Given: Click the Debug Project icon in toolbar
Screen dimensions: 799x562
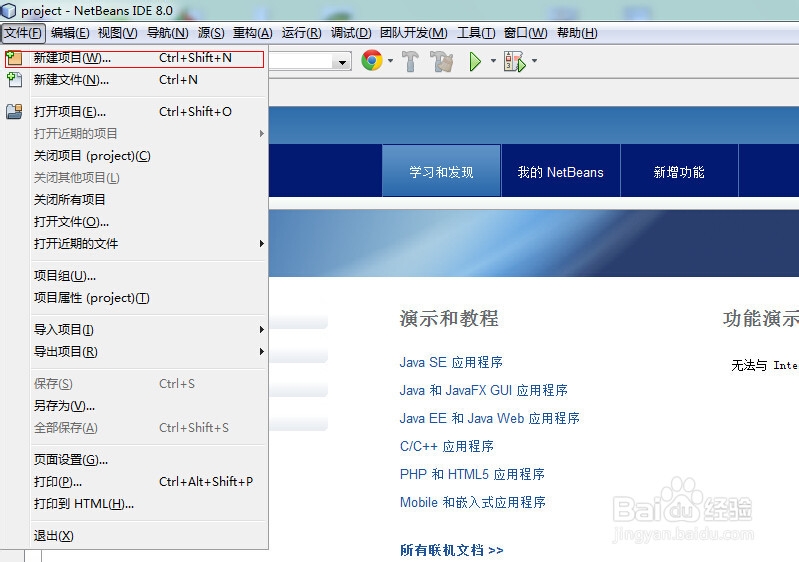Looking at the screenshot, I should pyautogui.click(x=515, y=61).
